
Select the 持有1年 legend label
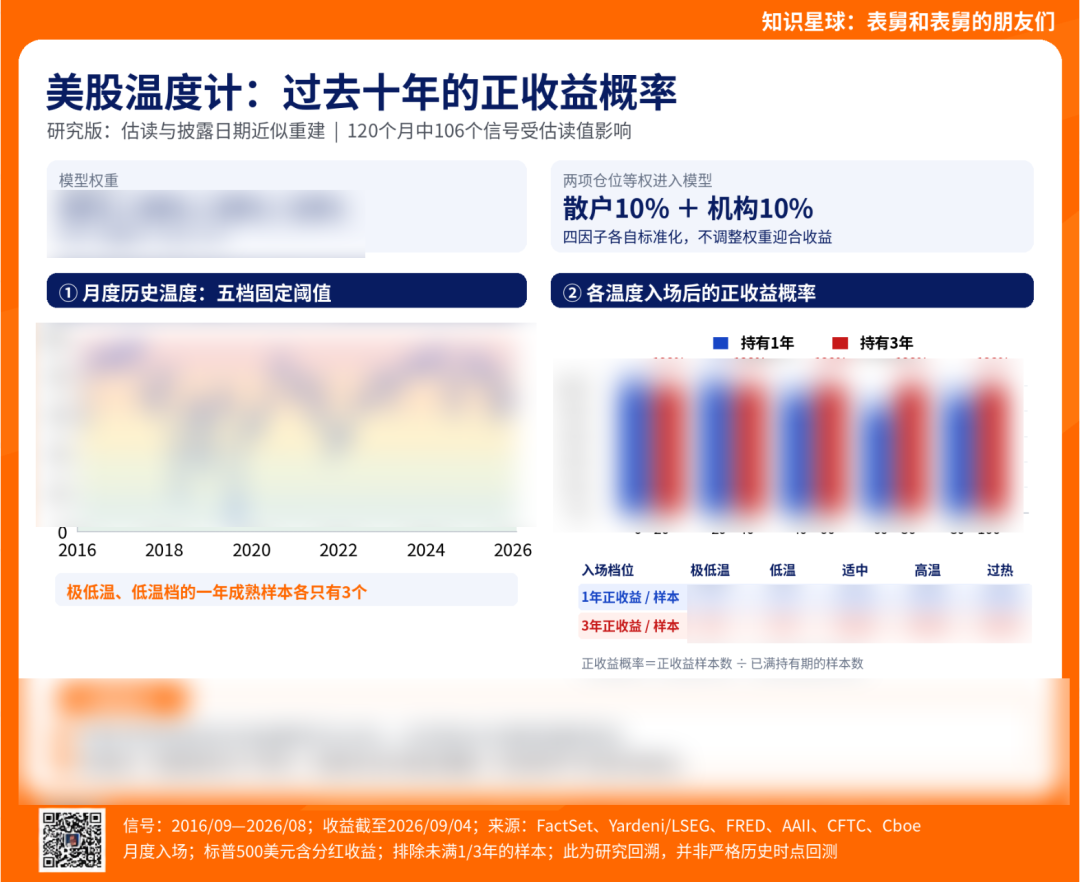click(767, 343)
